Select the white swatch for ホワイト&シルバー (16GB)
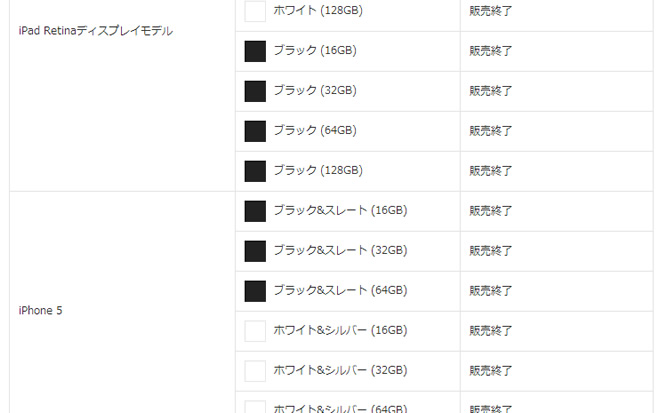 click(255, 331)
